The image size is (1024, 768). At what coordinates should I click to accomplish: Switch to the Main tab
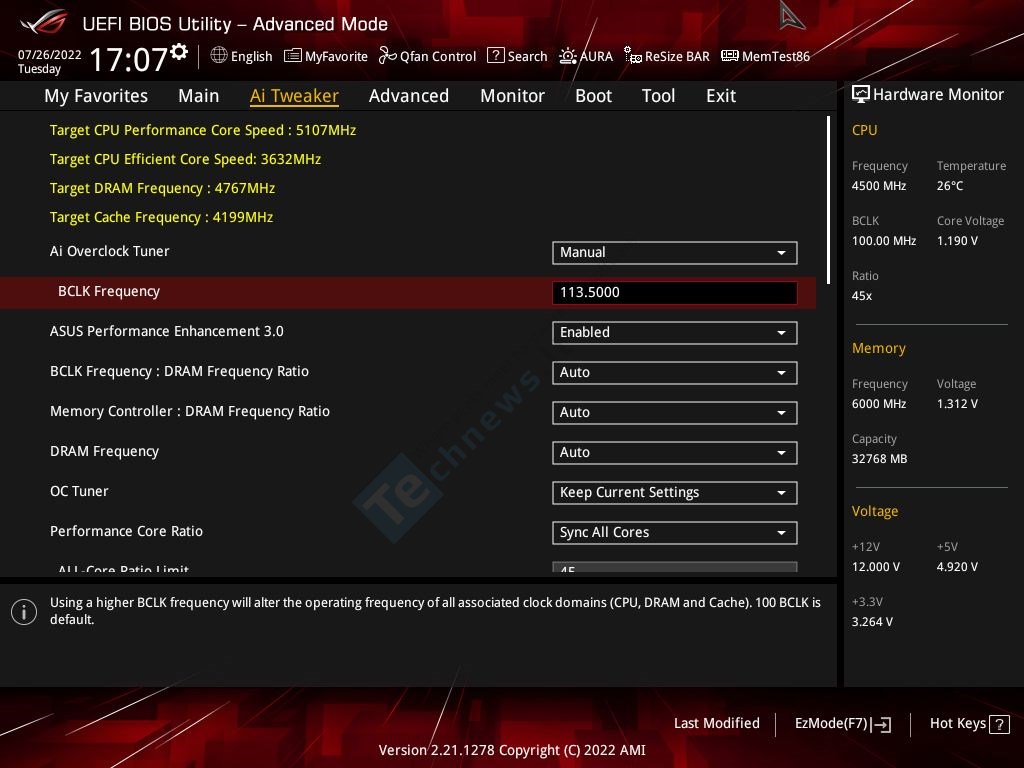point(199,96)
